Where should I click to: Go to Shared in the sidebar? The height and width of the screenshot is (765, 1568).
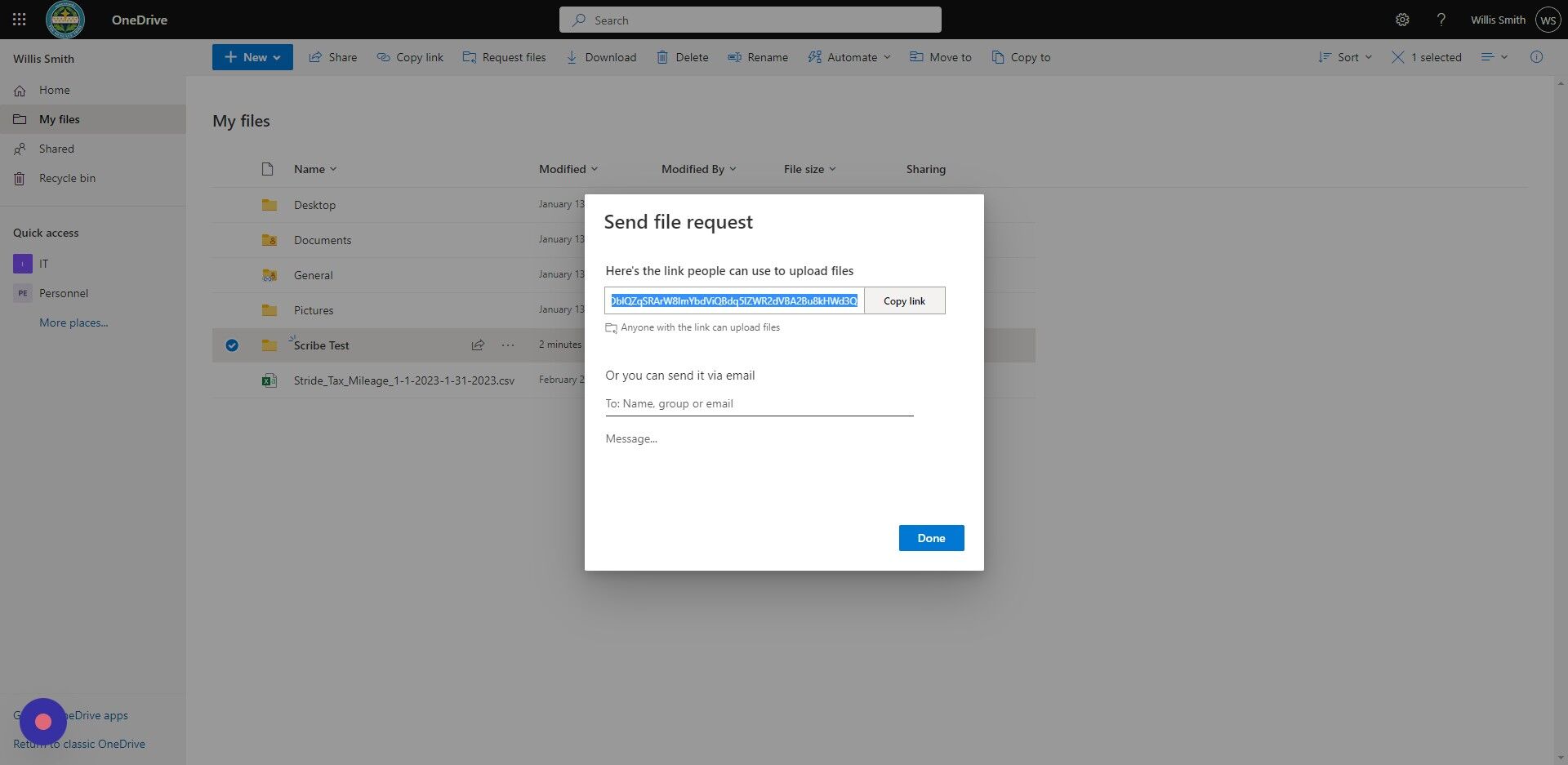point(56,148)
